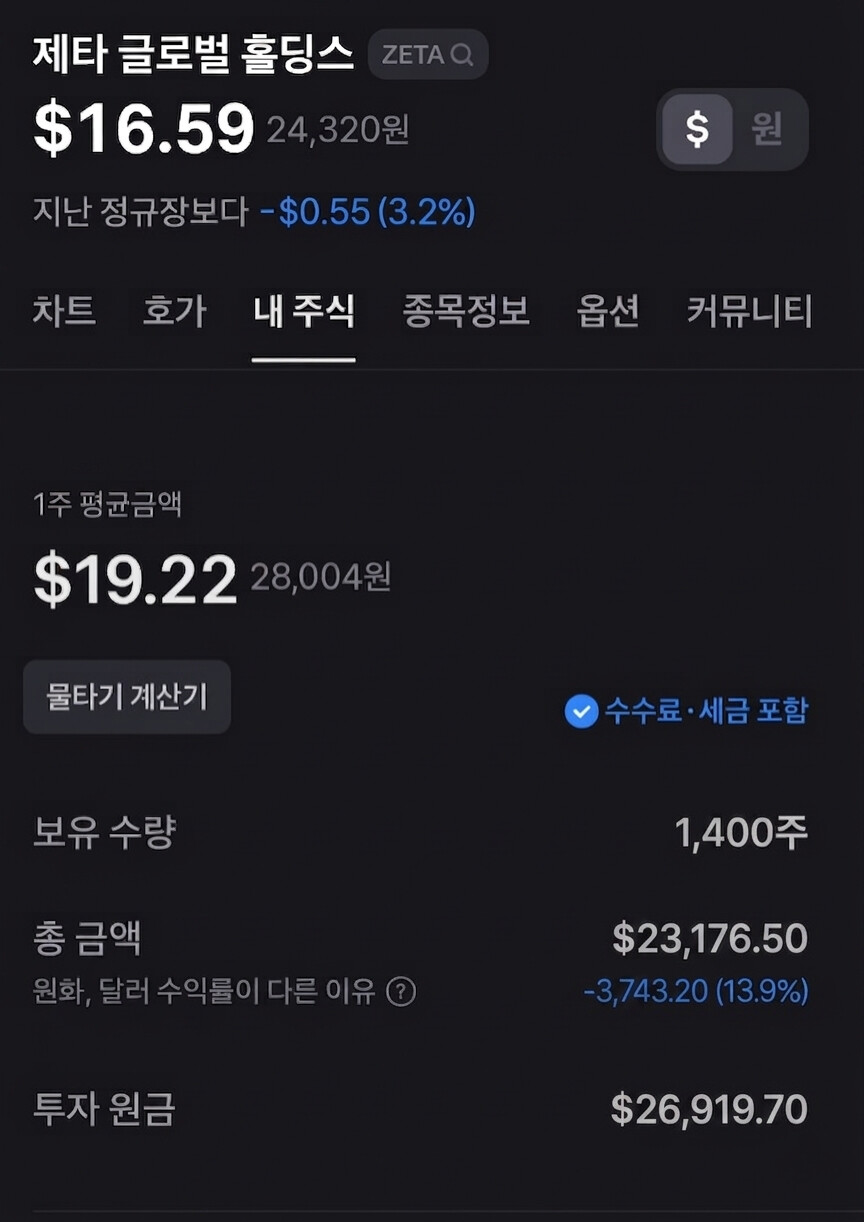Tap the average price $19.22
Viewport: 864px width, 1222px height.
click(135, 579)
